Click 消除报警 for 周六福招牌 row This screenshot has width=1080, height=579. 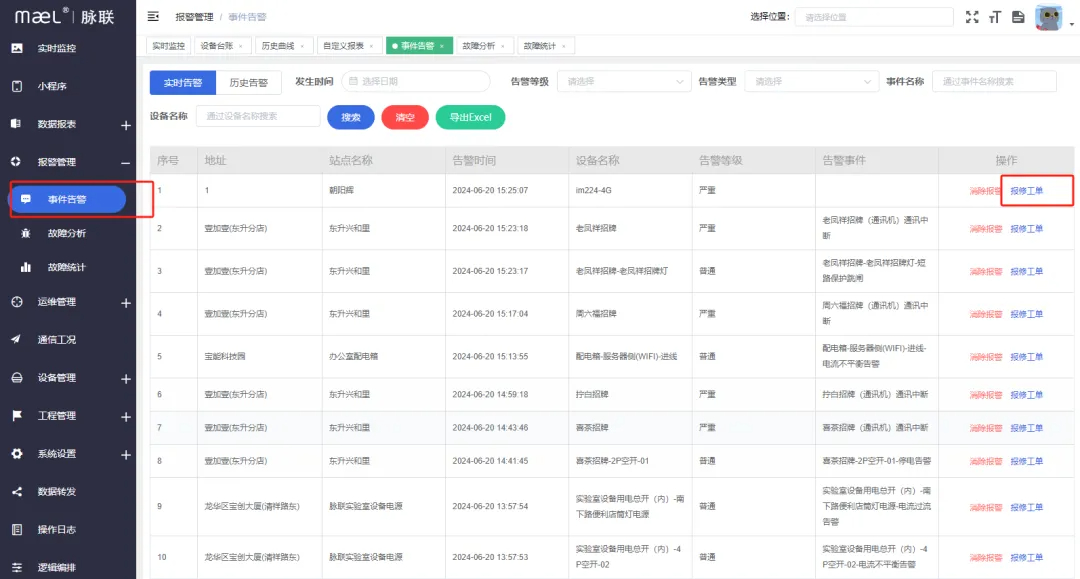coord(986,314)
